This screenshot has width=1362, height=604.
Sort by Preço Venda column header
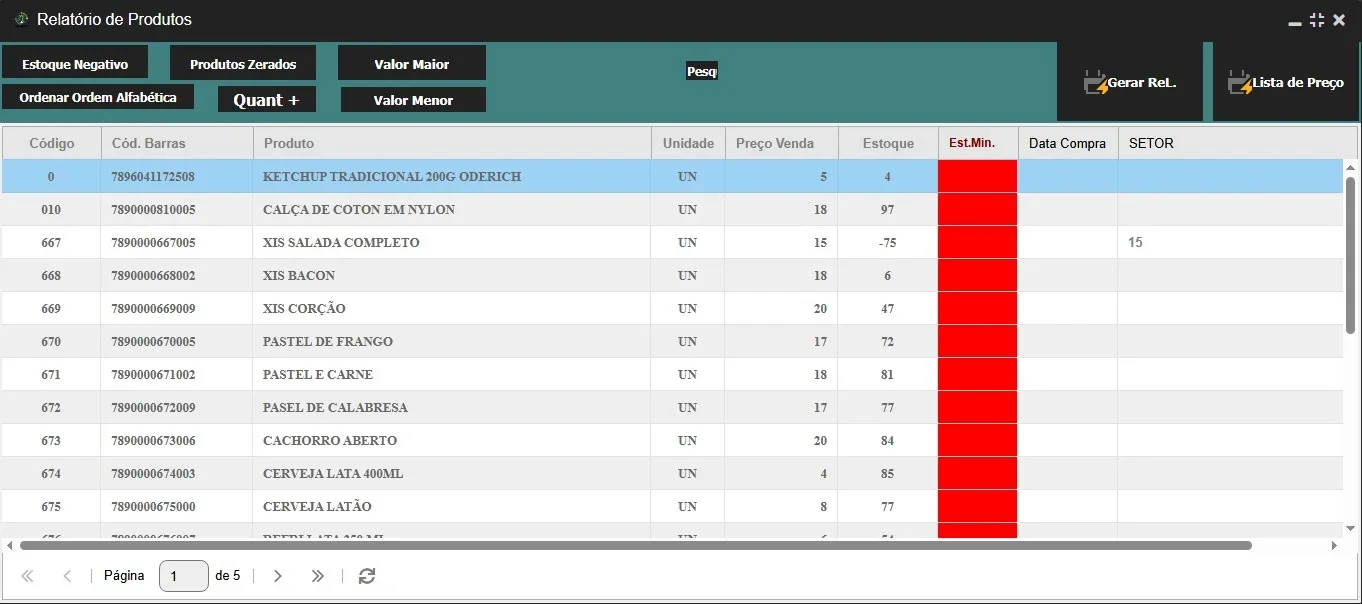click(781, 143)
